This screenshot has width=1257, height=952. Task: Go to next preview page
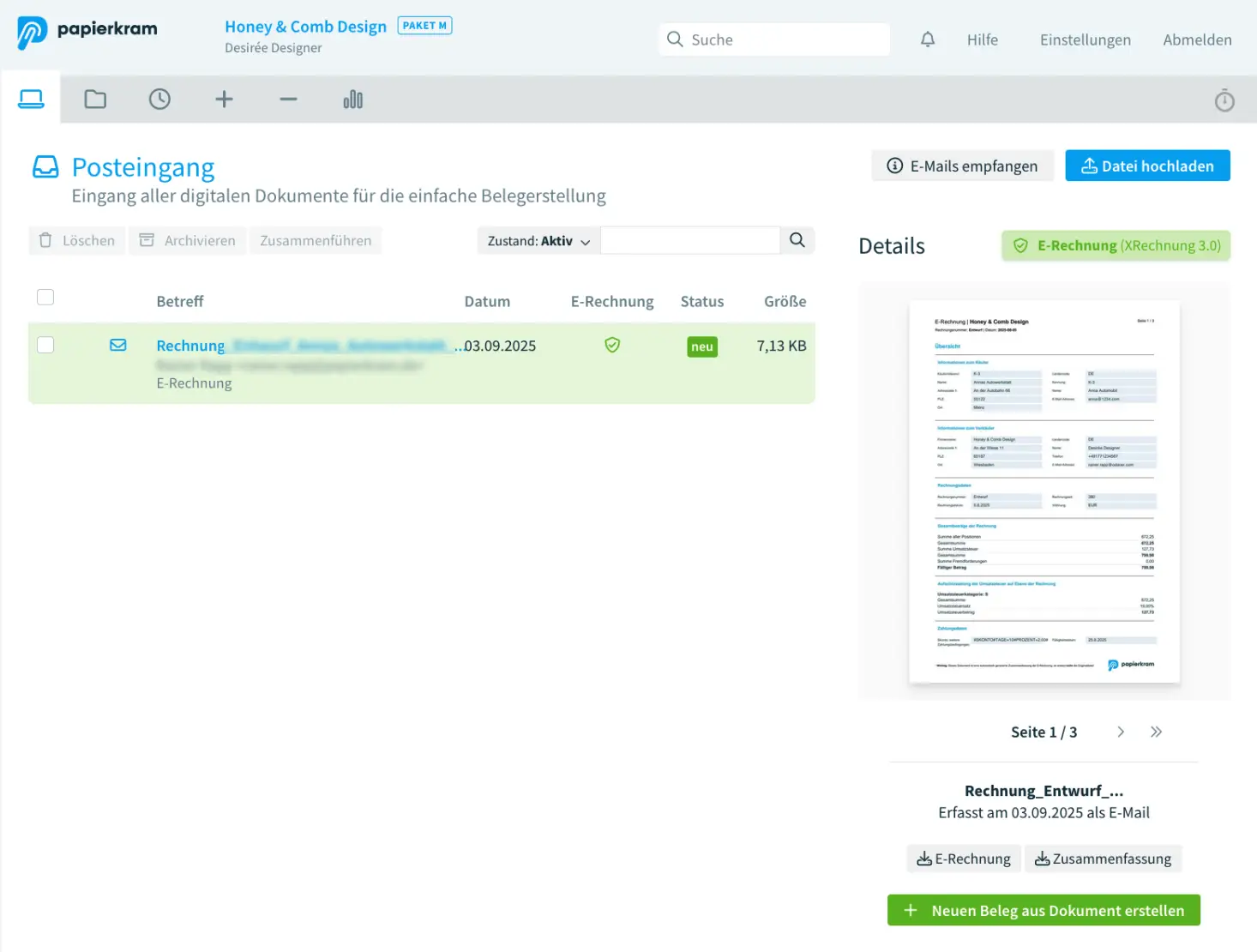[x=1121, y=732]
